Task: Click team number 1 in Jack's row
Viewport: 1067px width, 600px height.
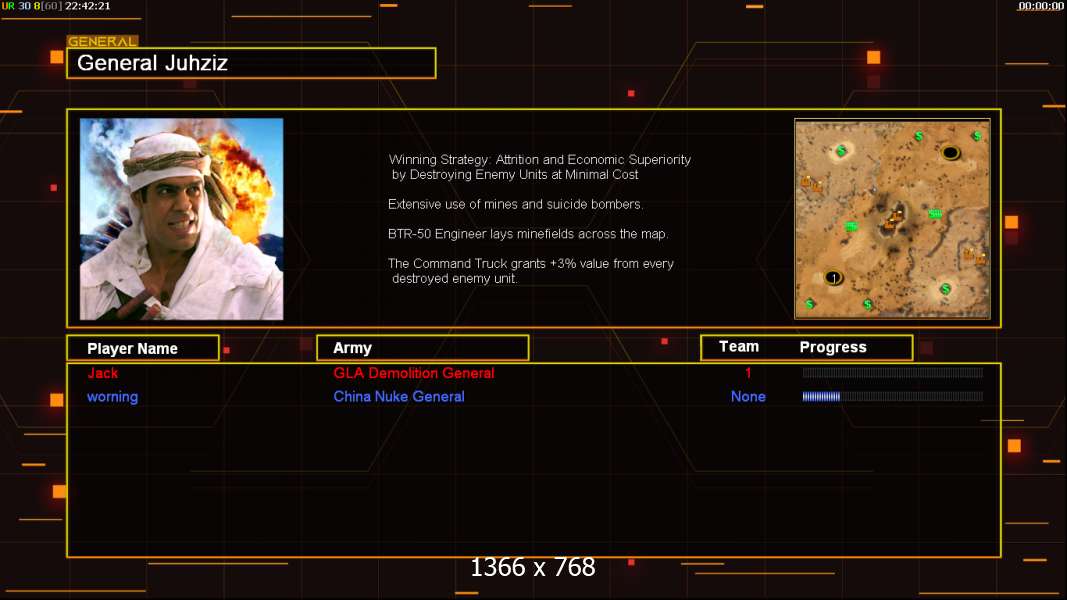Action: [748, 373]
